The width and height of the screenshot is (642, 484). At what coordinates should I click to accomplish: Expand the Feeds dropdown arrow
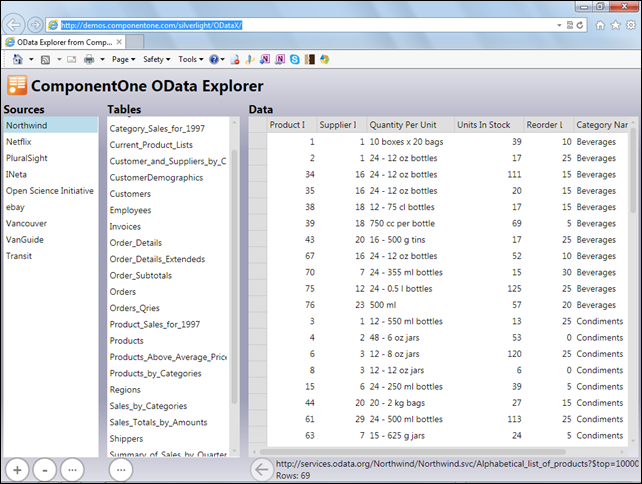point(59,60)
